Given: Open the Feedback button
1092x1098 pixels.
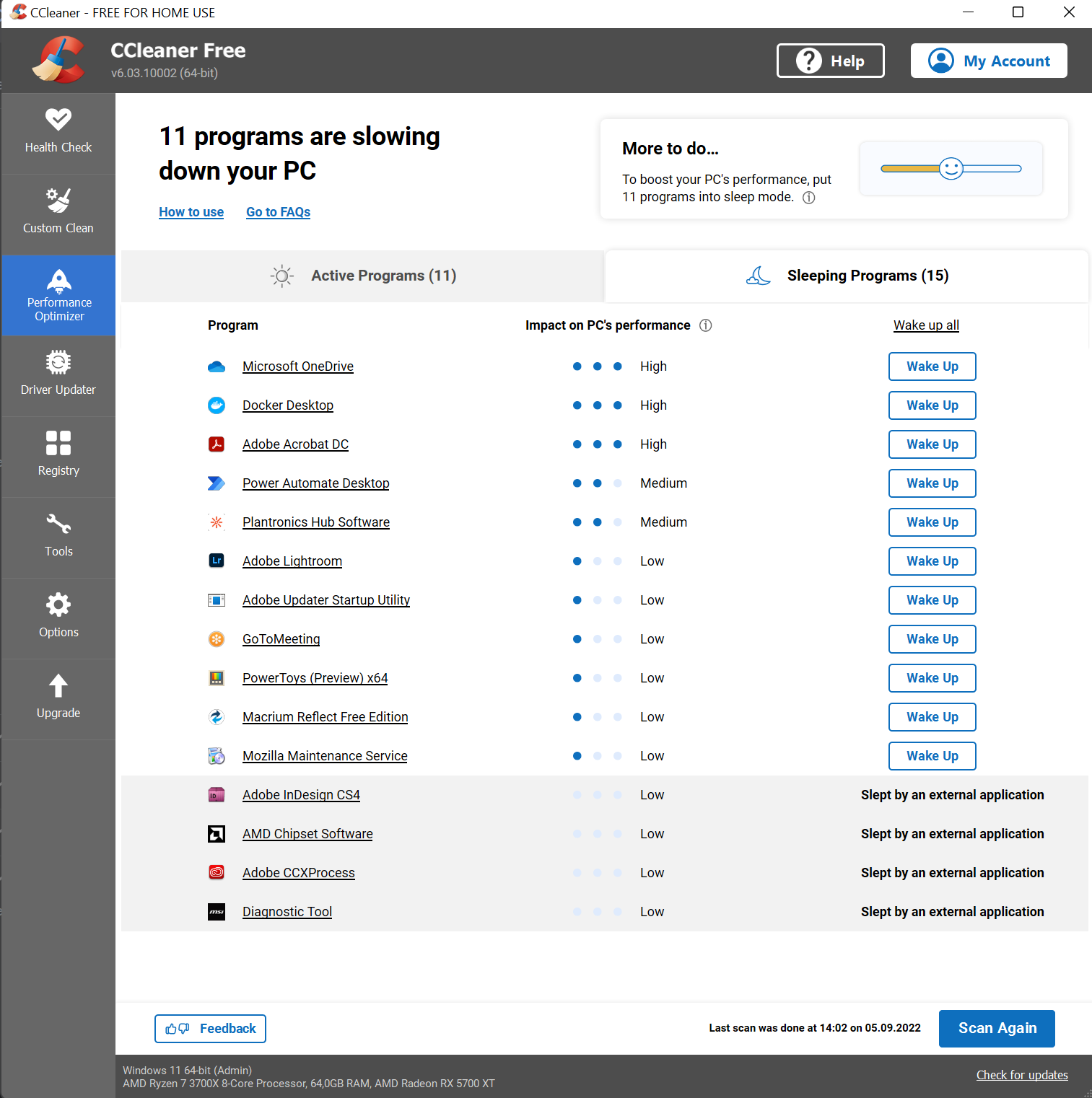Looking at the screenshot, I should pos(210,1029).
